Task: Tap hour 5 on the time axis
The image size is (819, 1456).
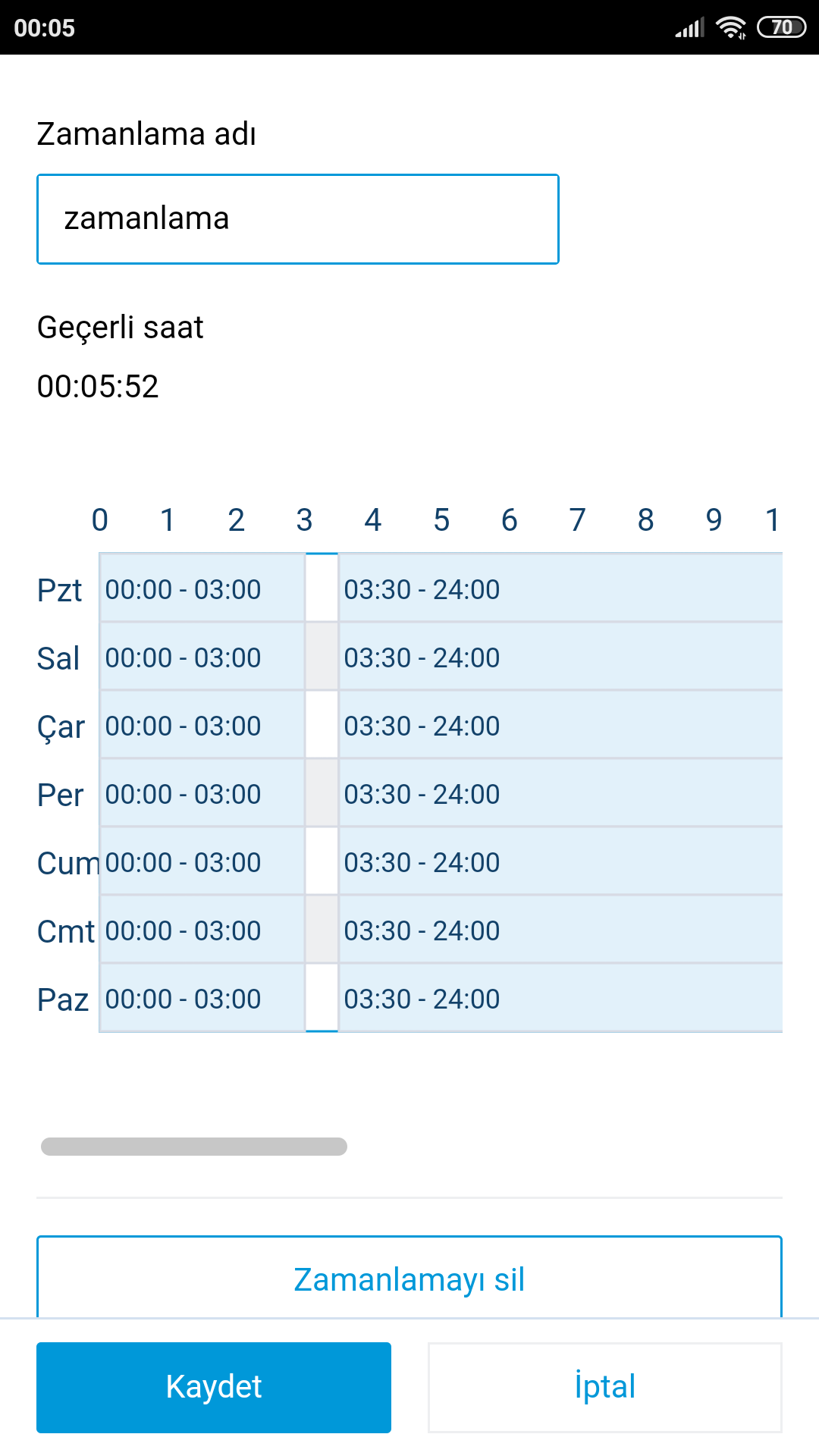Action: click(x=441, y=520)
